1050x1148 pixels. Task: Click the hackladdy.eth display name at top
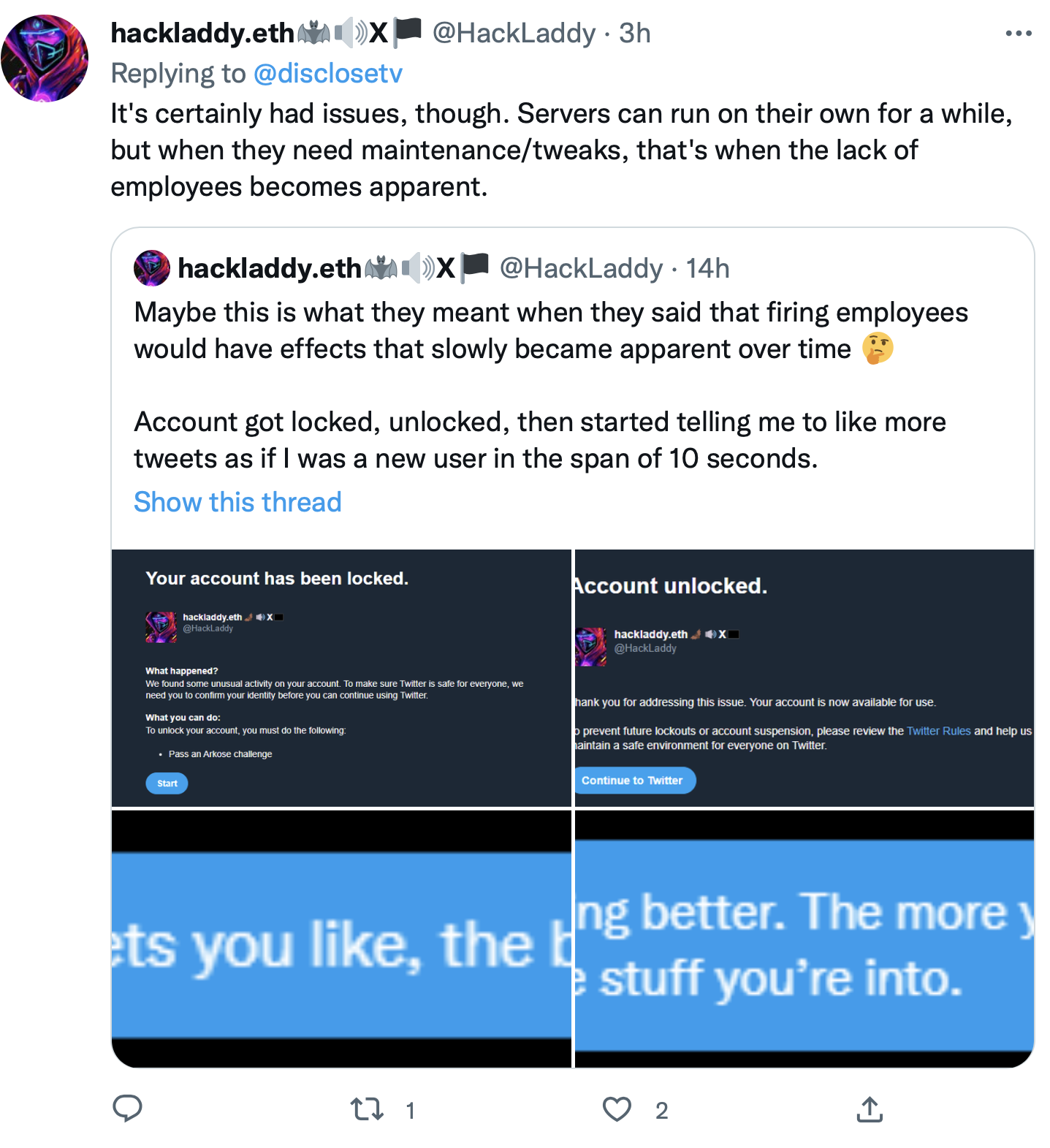pyautogui.click(x=202, y=34)
